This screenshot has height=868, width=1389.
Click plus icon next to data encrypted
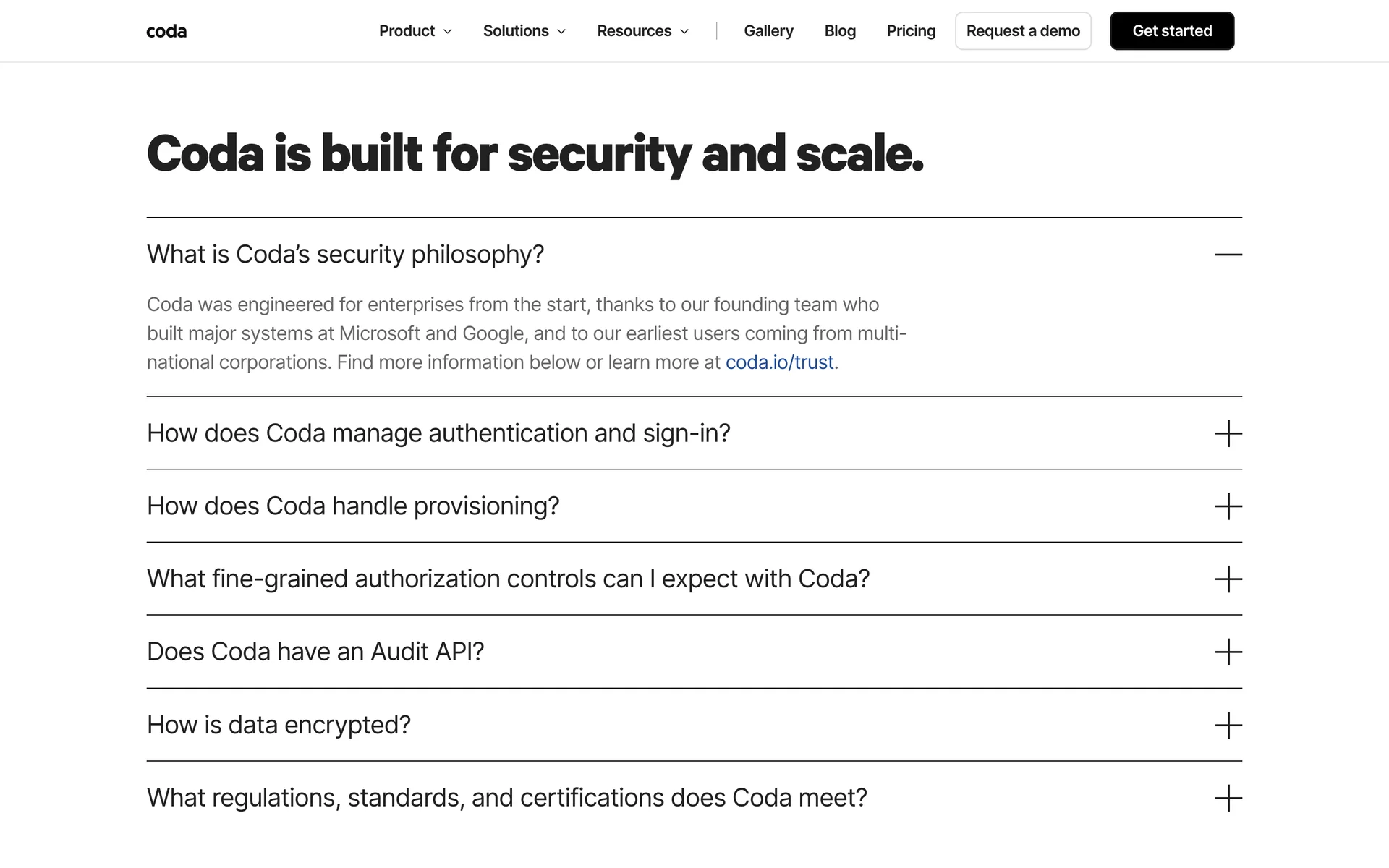click(1228, 725)
